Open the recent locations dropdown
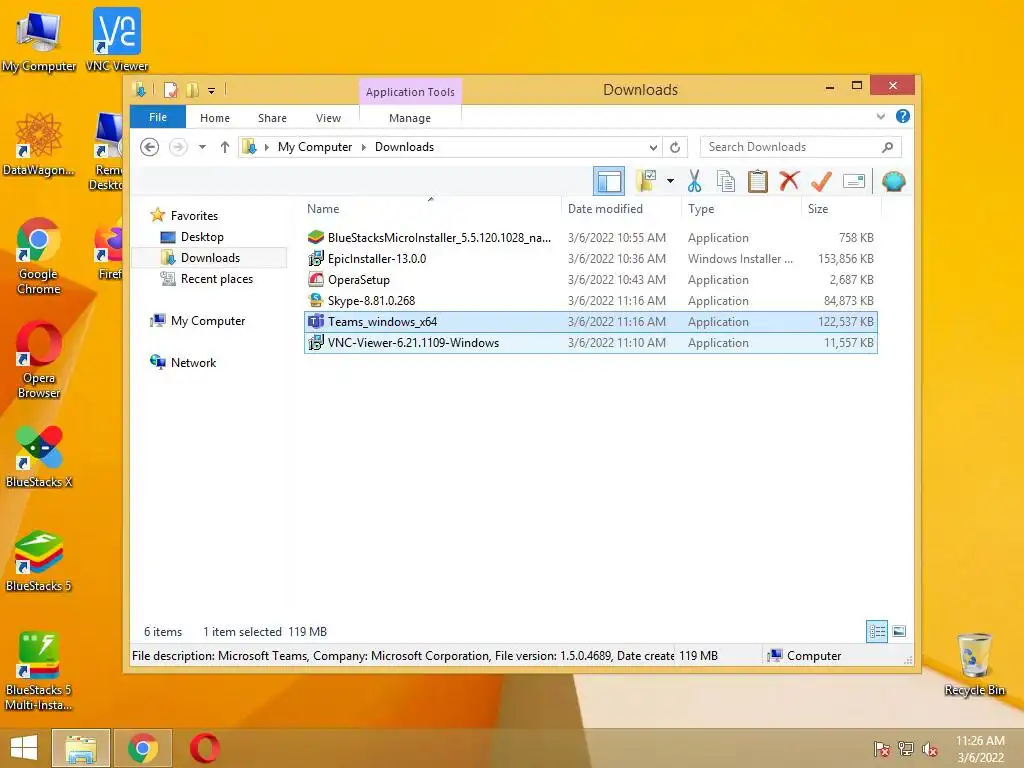Viewport: 1024px width, 768px height. coord(202,147)
